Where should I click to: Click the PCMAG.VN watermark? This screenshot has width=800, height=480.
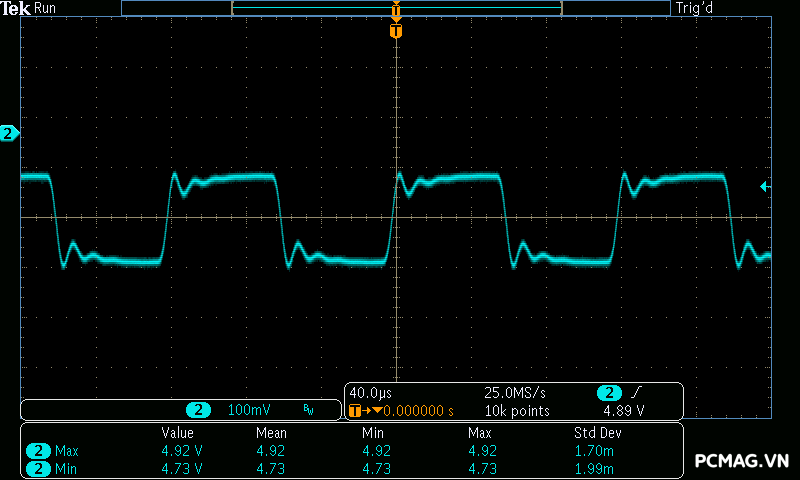pyautogui.click(x=741, y=461)
